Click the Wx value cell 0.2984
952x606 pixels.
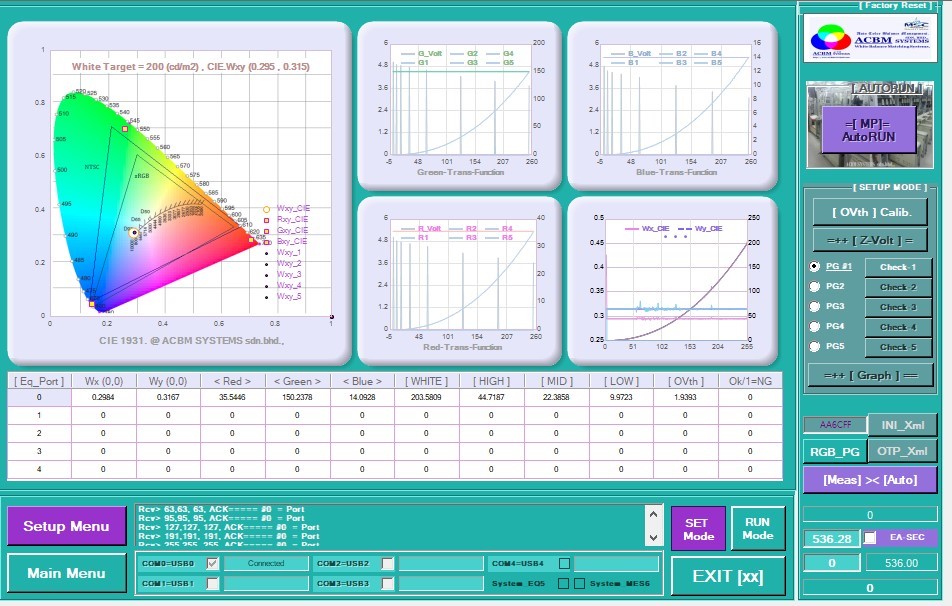pos(103,397)
